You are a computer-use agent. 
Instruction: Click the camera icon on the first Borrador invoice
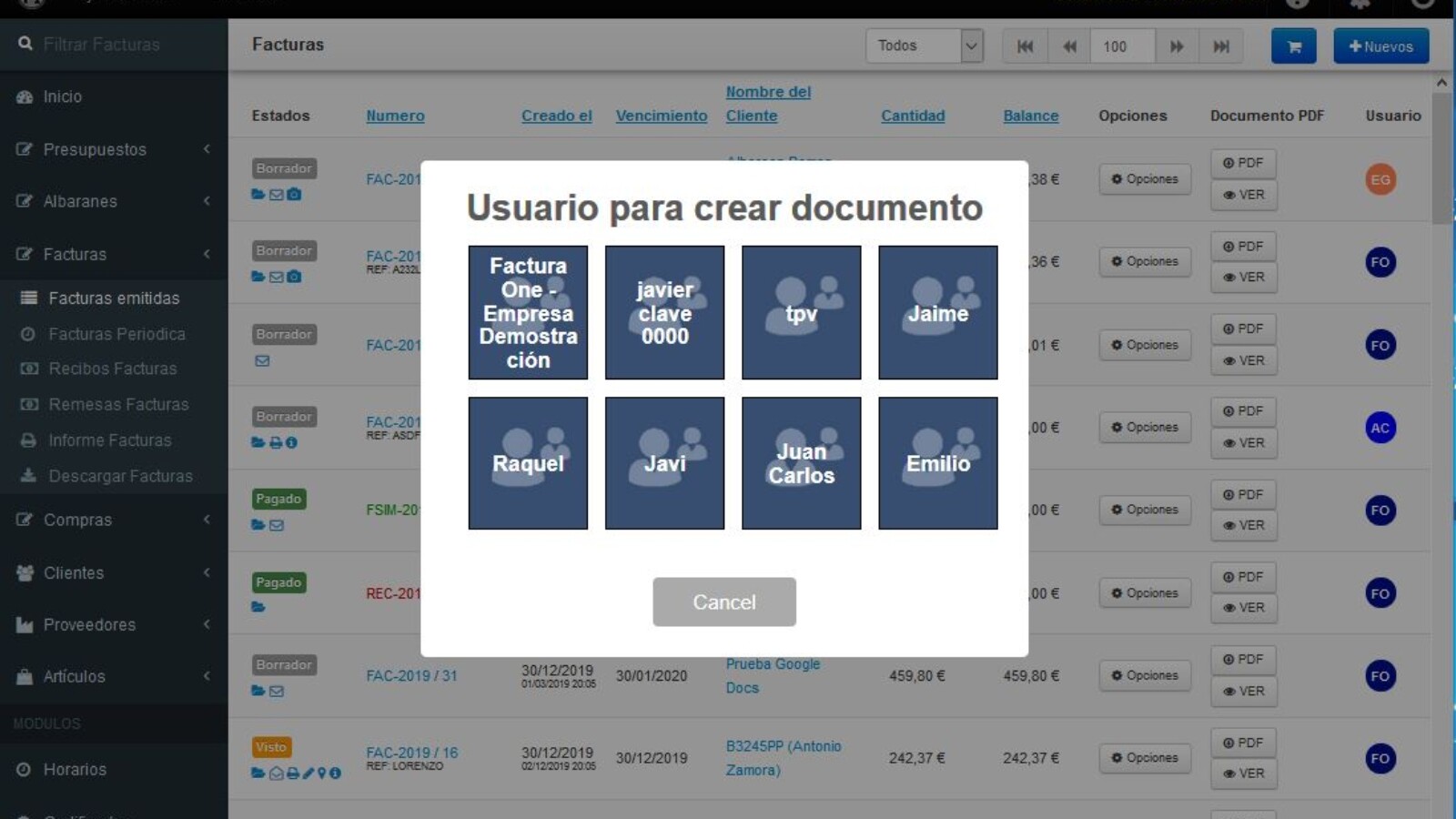coord(293,194)
